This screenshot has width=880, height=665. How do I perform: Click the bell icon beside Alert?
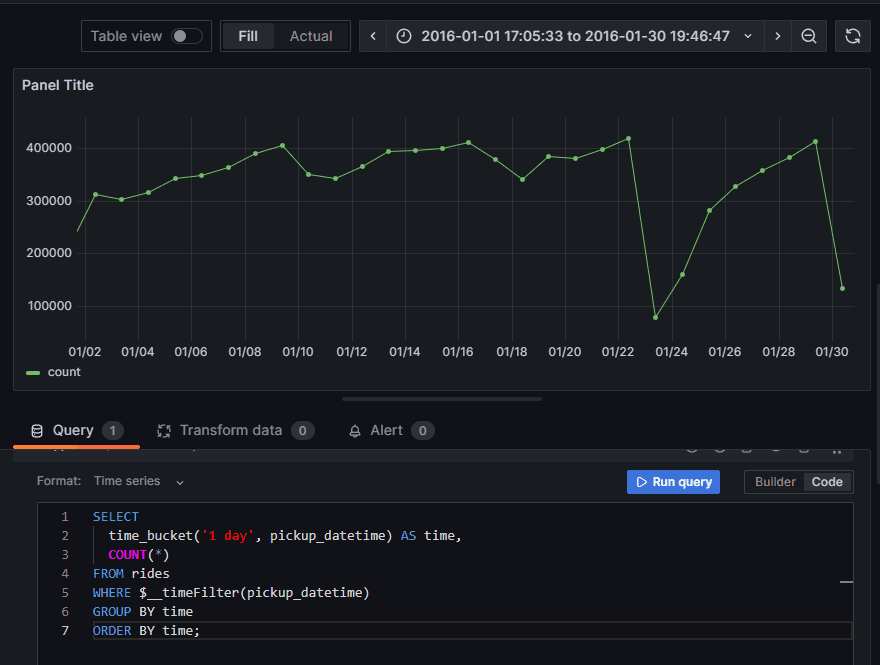(x=354, y=430)
